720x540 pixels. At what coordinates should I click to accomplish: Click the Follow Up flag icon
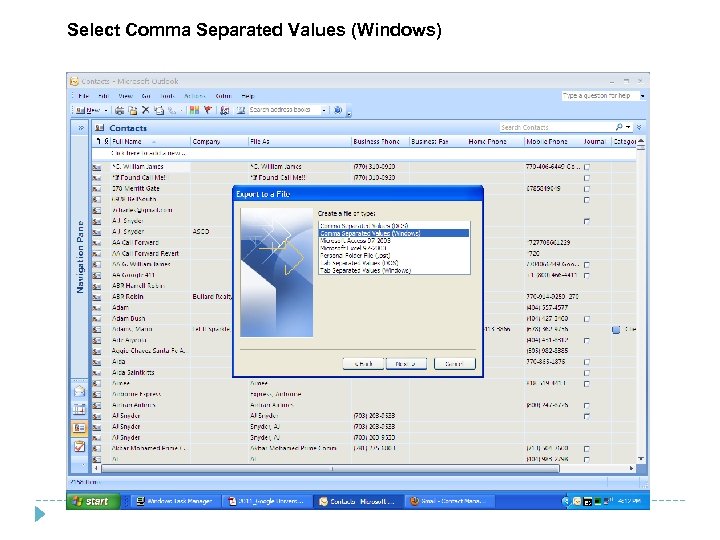click(208, 110)
